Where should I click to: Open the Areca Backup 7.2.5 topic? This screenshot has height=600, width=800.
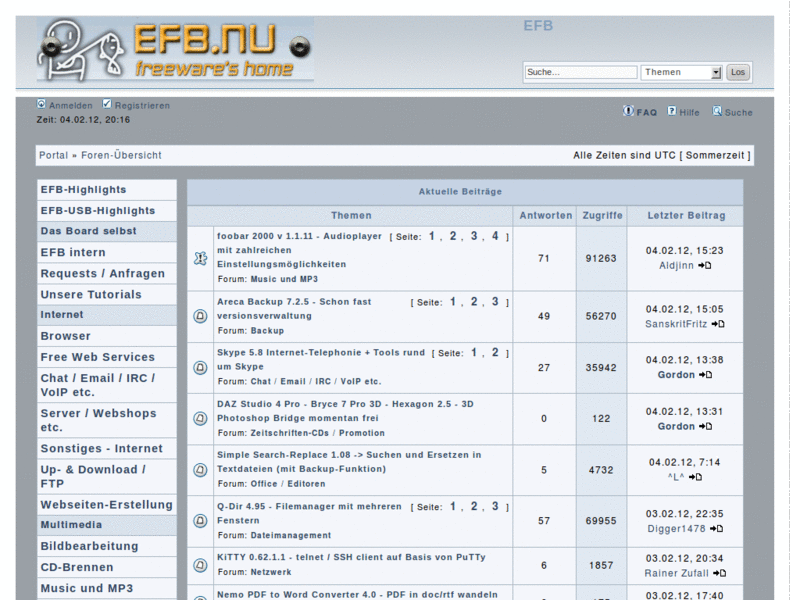tap(294, 309)
